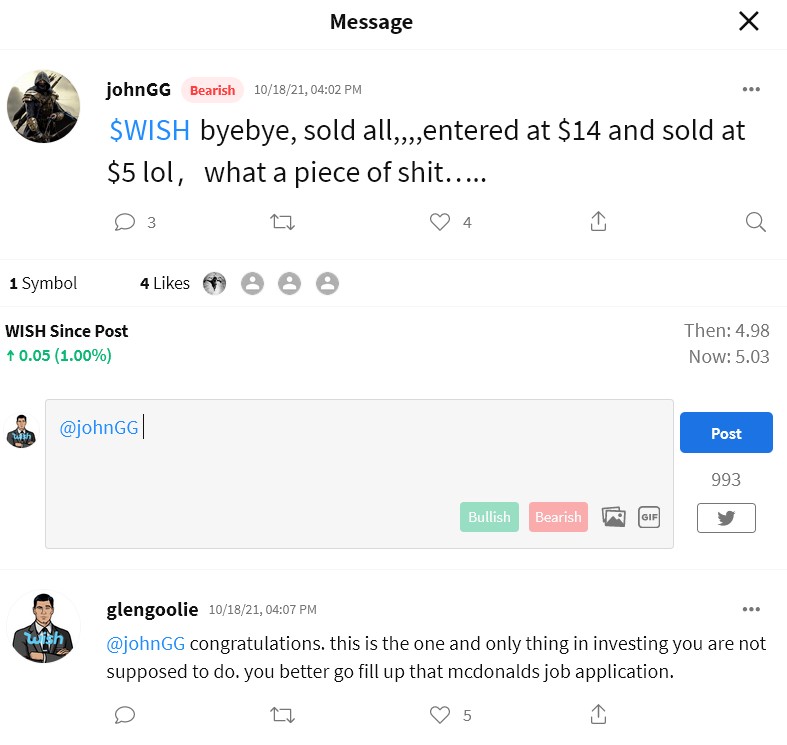The height and width of the screenshot is (745, 787).
Task: Add a GIF to the reply
Action: click(648, 517)
